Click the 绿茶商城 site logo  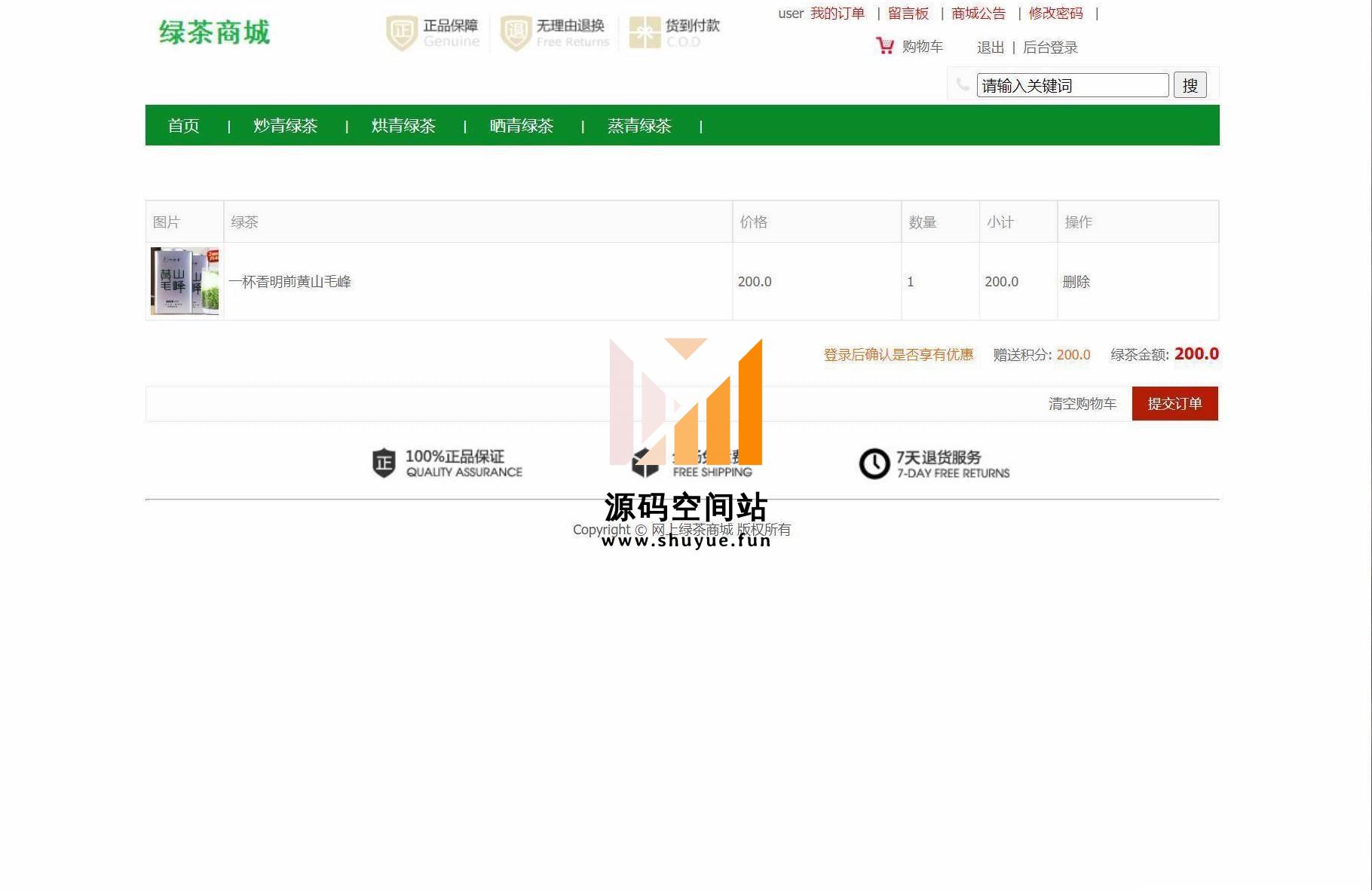[214, 32]
